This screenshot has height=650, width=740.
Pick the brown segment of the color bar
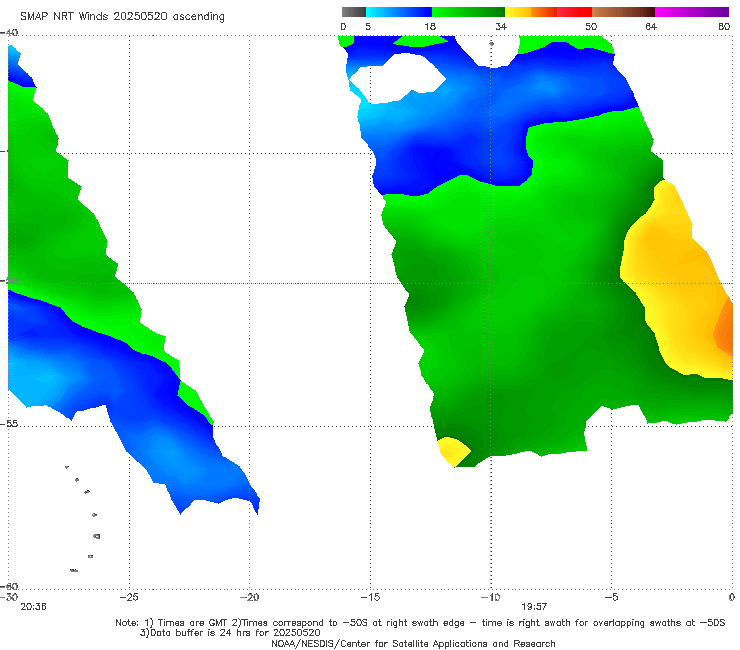tap(623, 12)
